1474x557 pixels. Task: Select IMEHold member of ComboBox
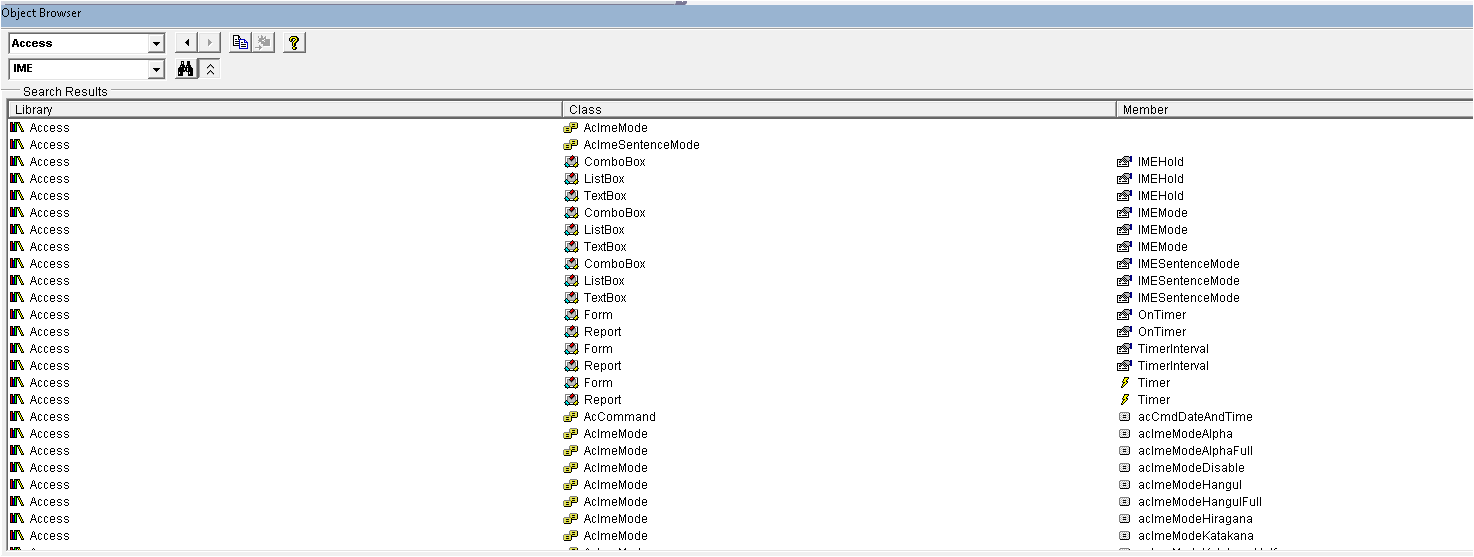pos(1160,162)
